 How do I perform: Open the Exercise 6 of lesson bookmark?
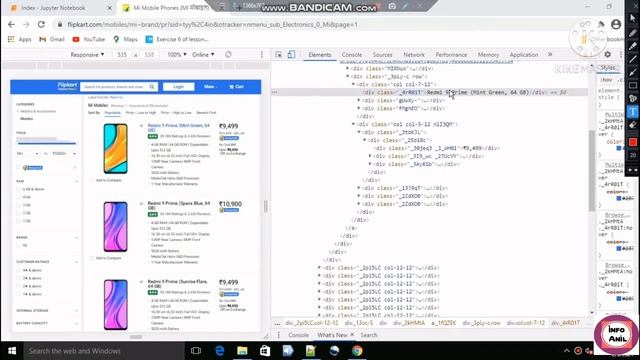177,39
